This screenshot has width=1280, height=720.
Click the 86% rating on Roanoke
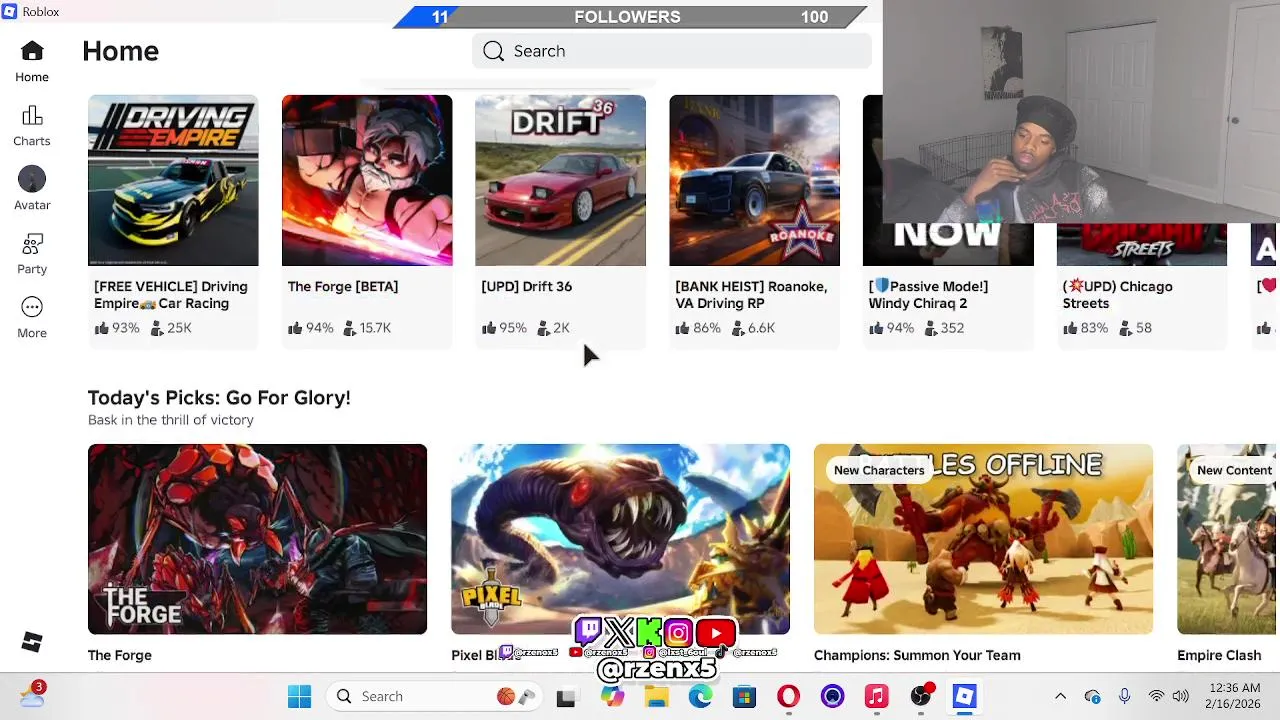(x=698, y=328)
